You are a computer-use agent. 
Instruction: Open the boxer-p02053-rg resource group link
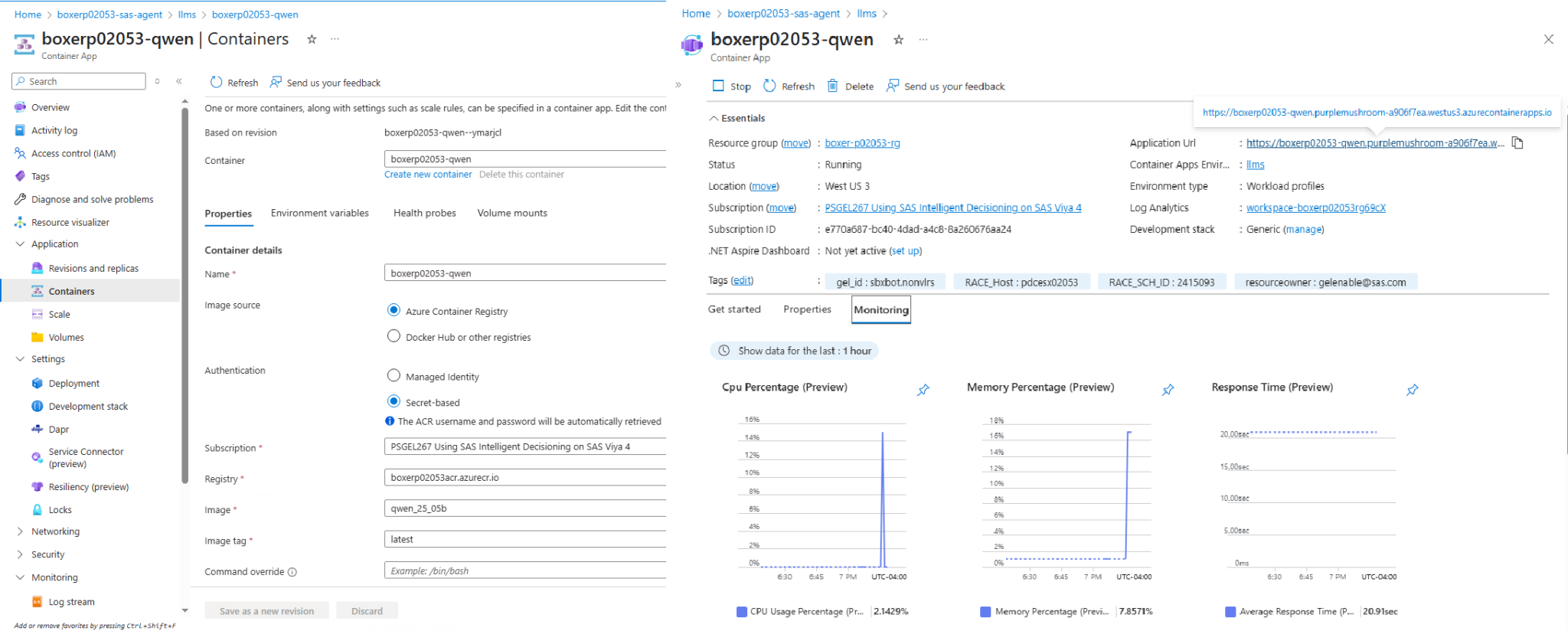tap(862, 143)
